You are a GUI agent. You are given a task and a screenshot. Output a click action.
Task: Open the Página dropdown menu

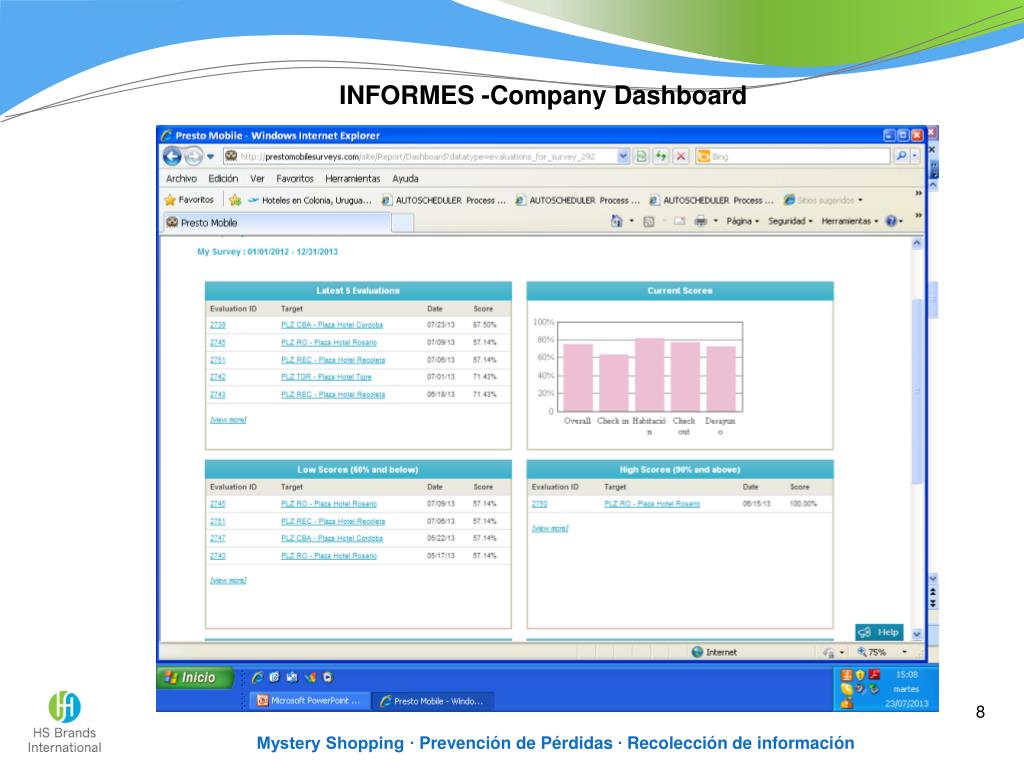(x=743, y=221)
